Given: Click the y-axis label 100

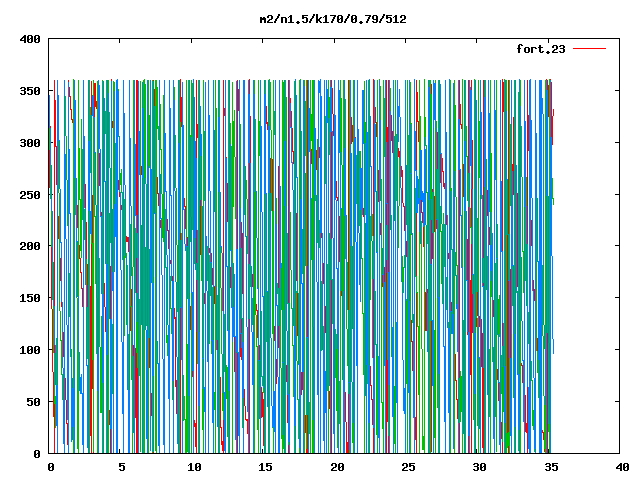Looking at the screenshot, I should pos(30,350).
